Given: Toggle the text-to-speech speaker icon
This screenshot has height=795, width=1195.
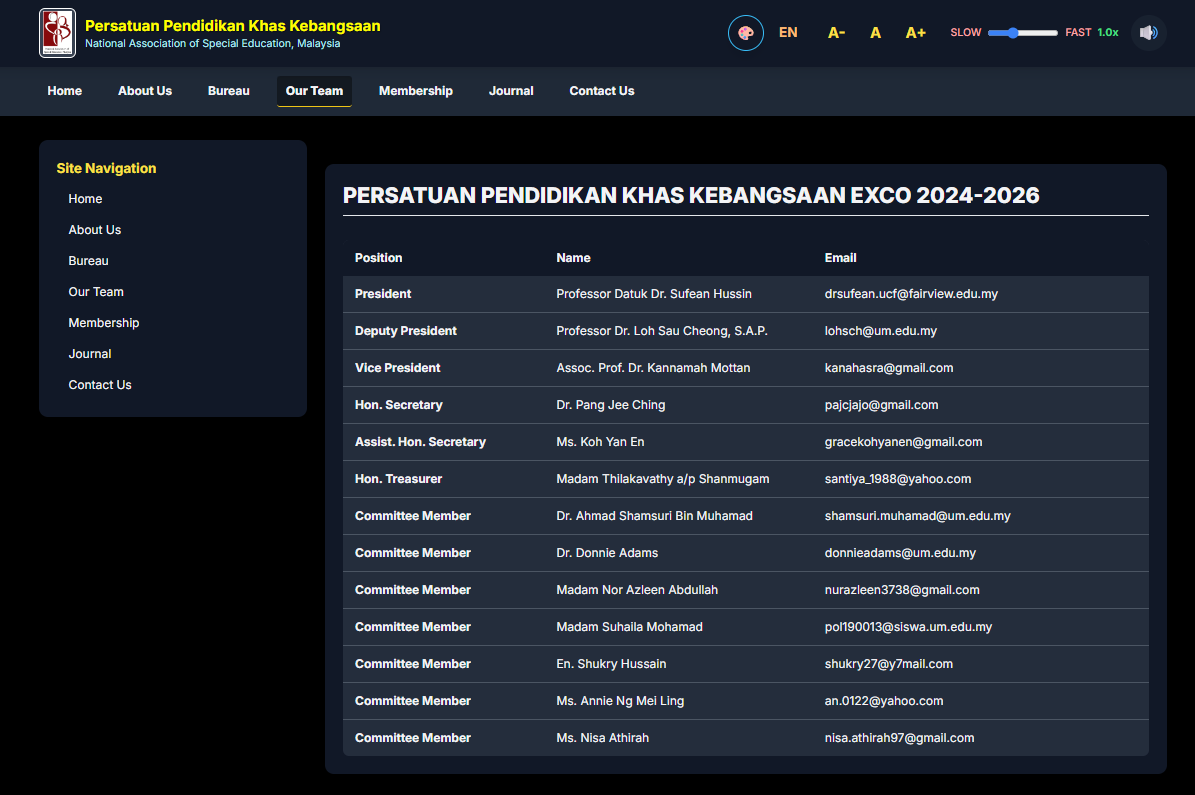Looking at the screenshot, I should click(1148, 33).
